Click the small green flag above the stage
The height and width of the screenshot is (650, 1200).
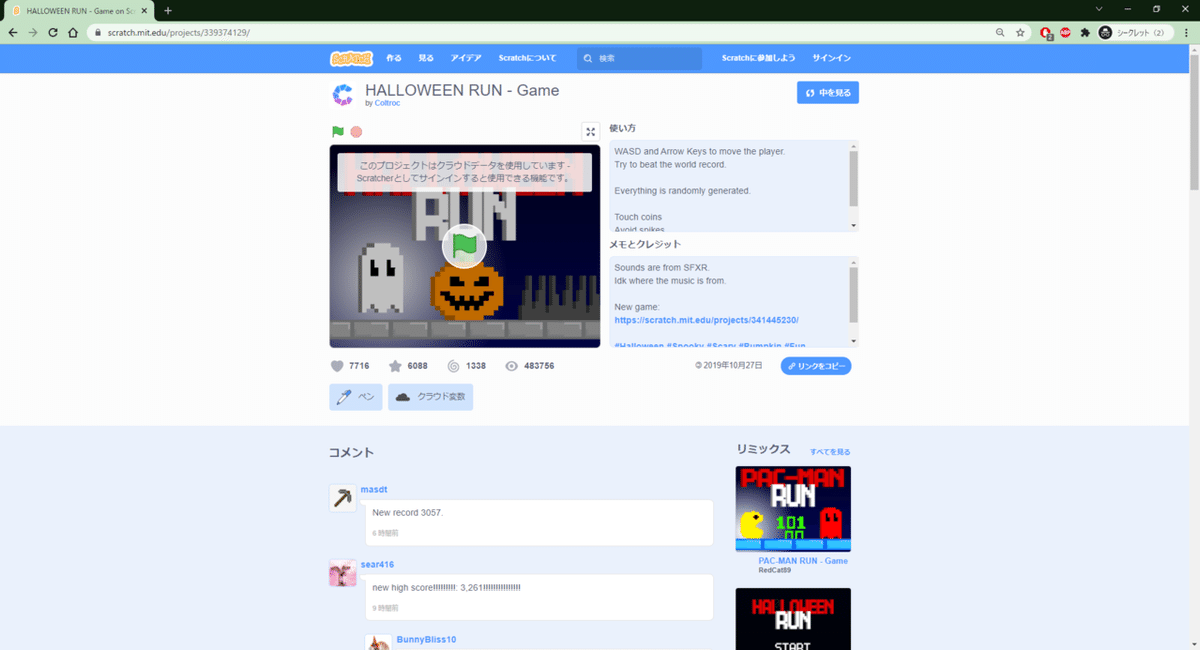tap(338, 131)
